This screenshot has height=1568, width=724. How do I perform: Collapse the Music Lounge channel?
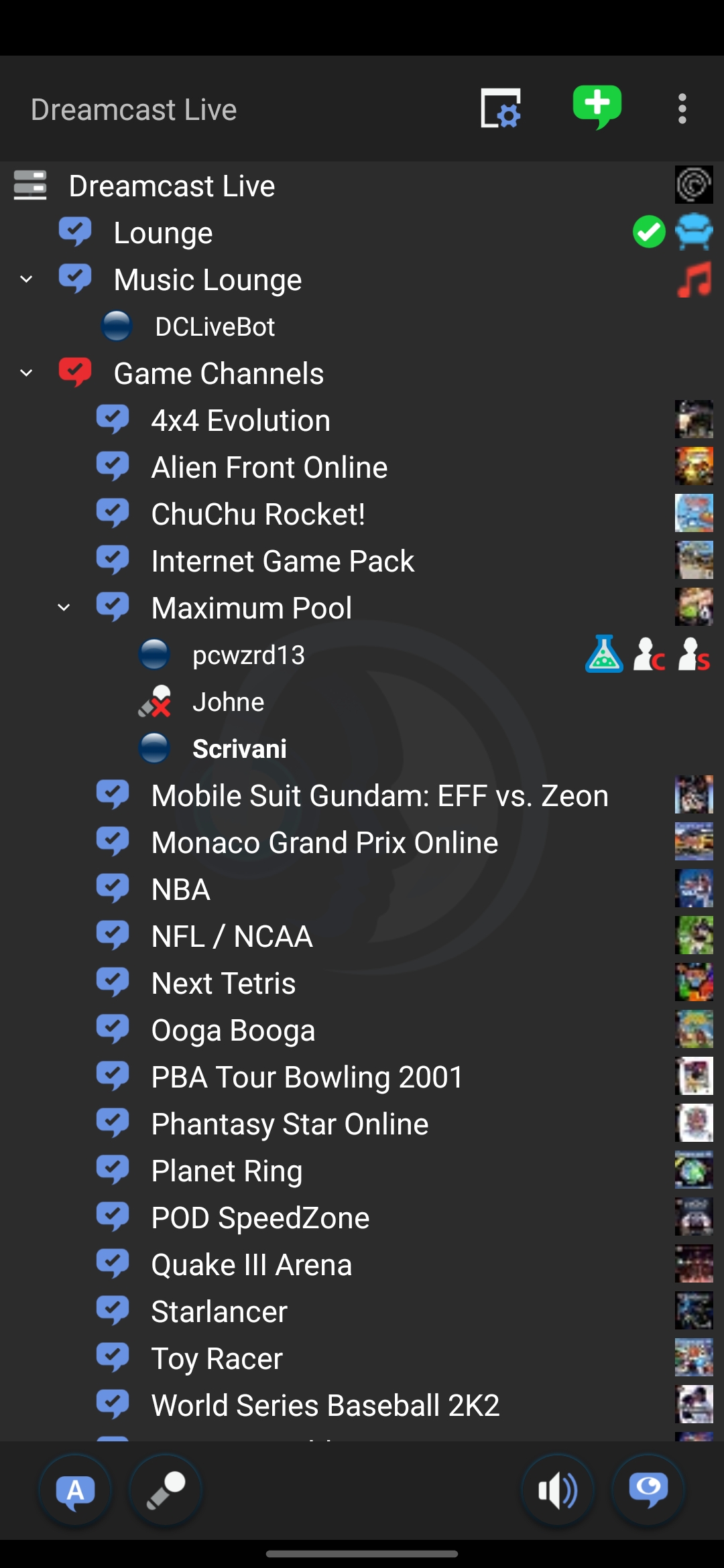click(x=26, y=279)
